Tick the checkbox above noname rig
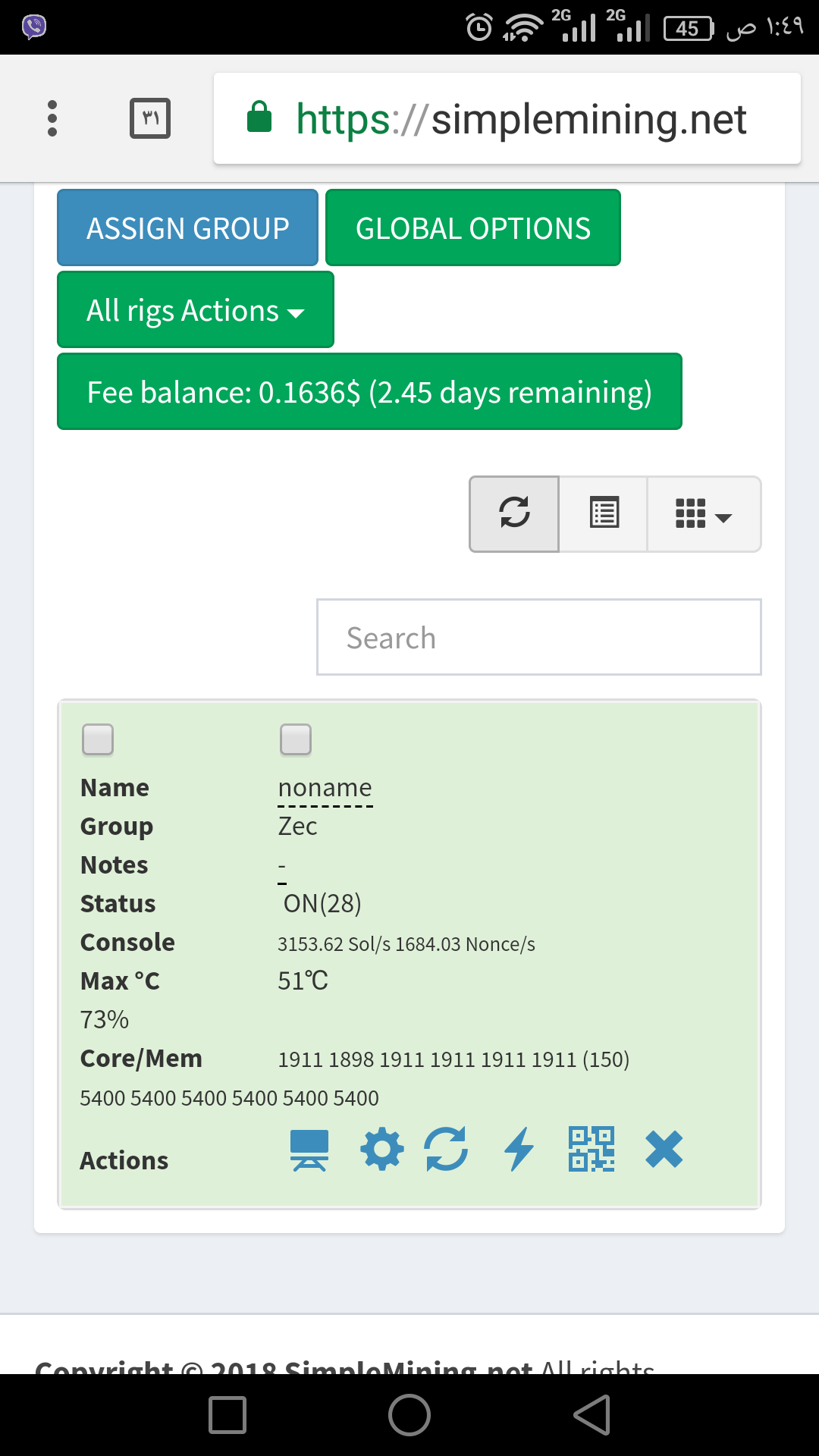Image resolution: width=819 pixels, height=1456 pixels. tap(296, 739)
